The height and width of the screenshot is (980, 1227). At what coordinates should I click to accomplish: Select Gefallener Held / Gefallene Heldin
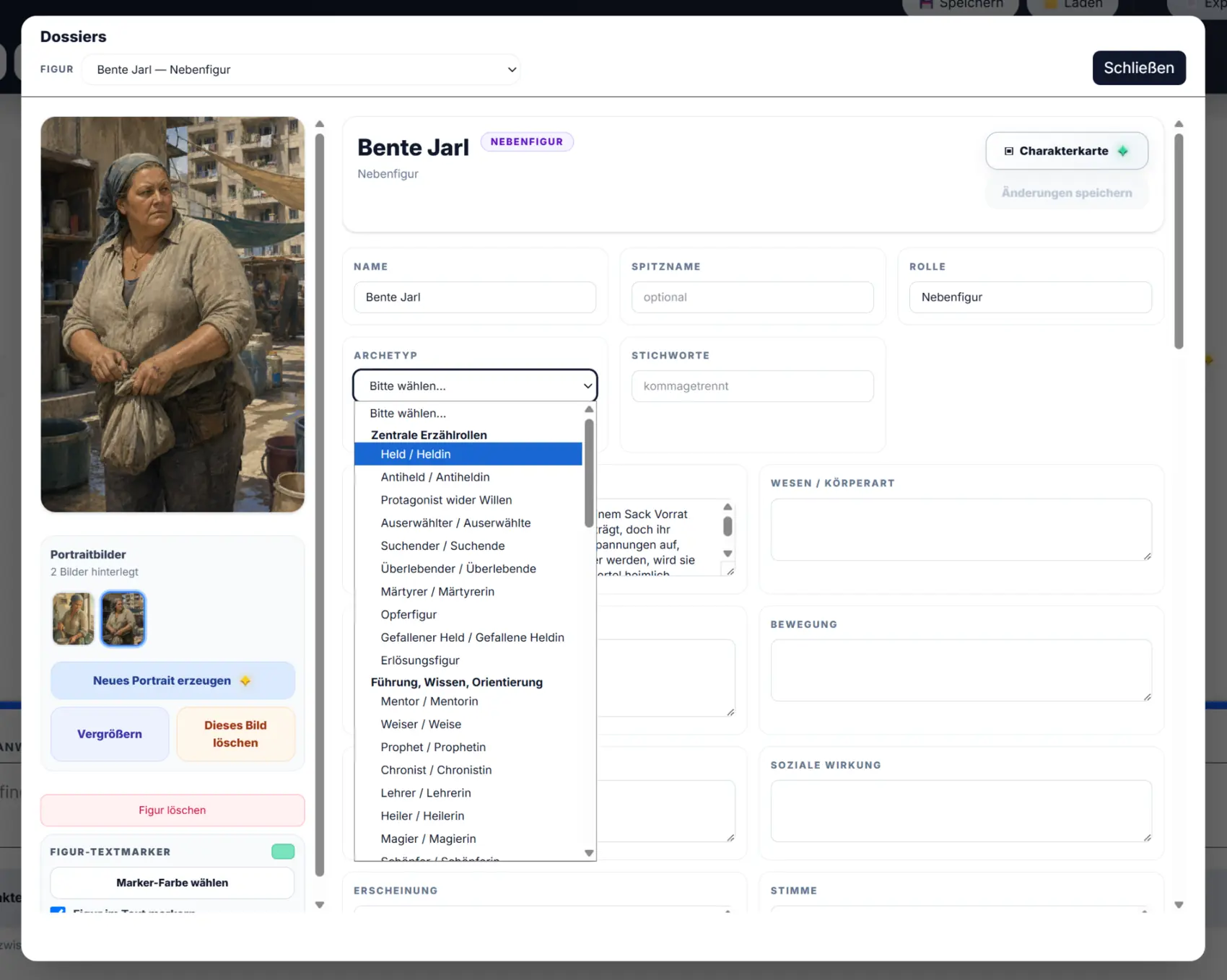click(468, 638)
